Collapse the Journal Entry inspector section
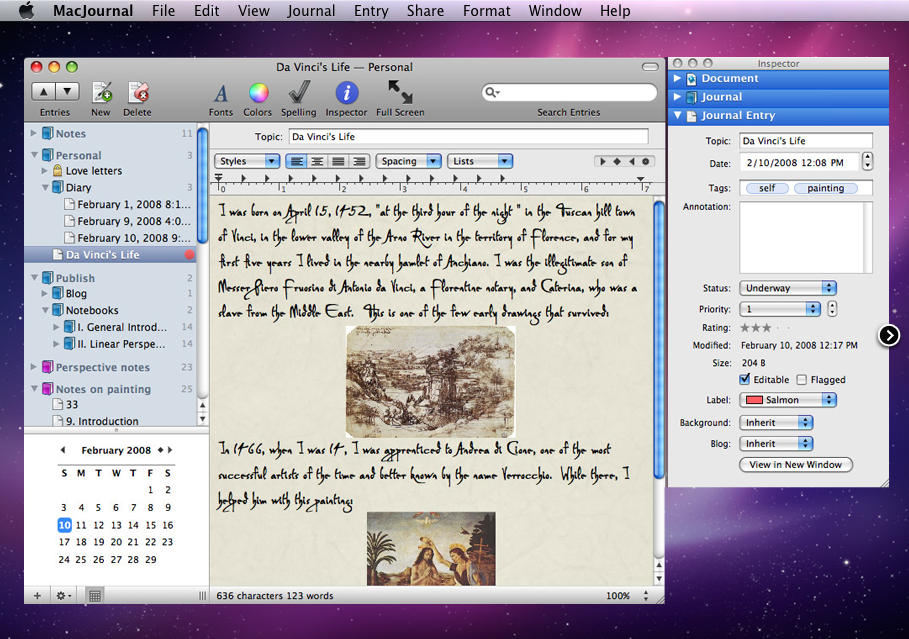909x639 pixels. point(677,115)
